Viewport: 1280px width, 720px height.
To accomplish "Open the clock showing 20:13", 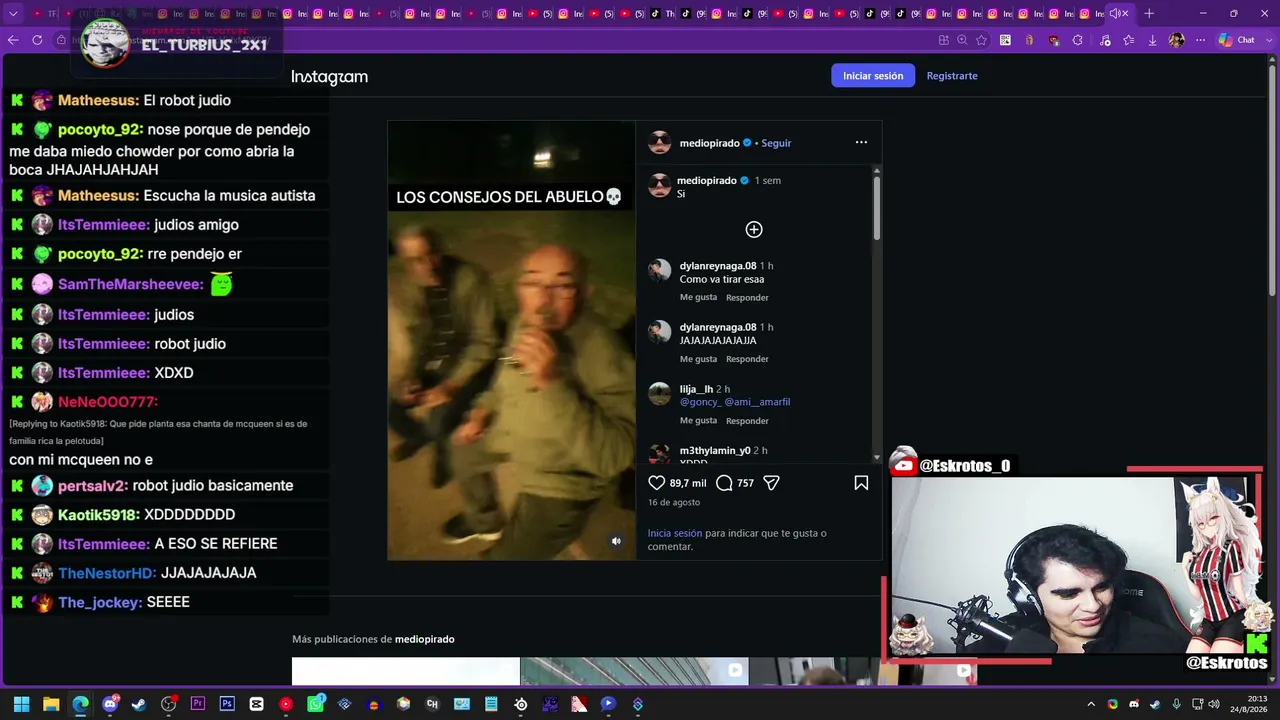I will click(1249, 704).
